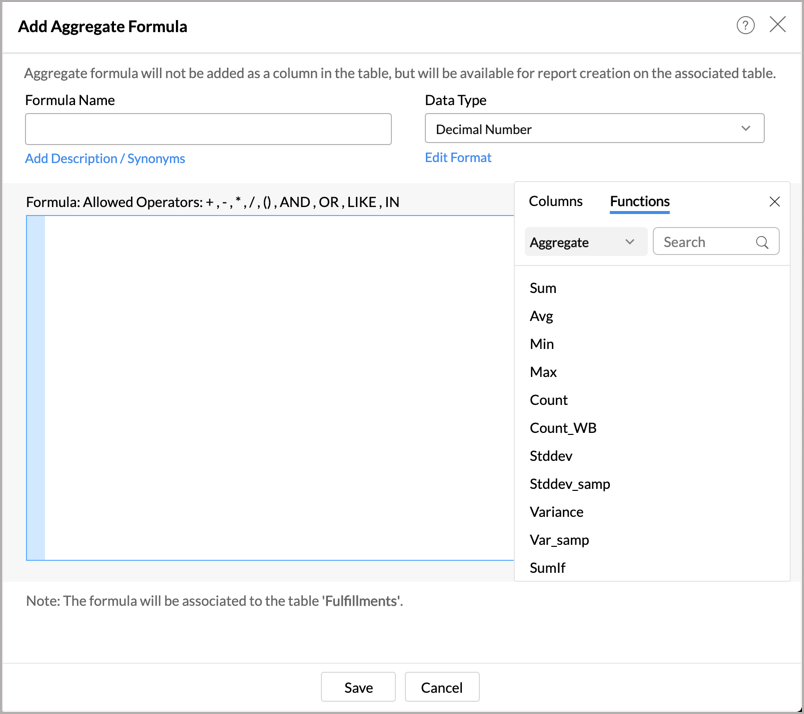Viewport: 804px width, 714px height.
Task: Choose the SumIf function entry
Action: 547,568
